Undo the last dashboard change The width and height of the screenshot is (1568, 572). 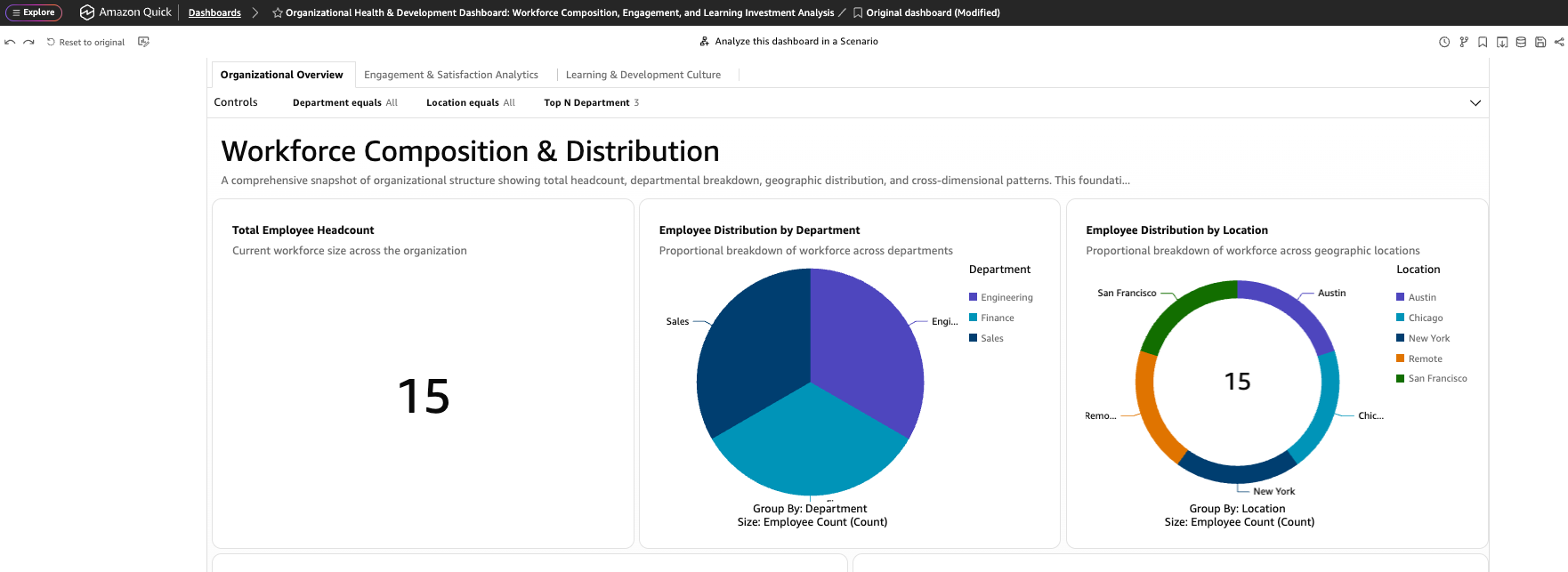tap(10, 42)
